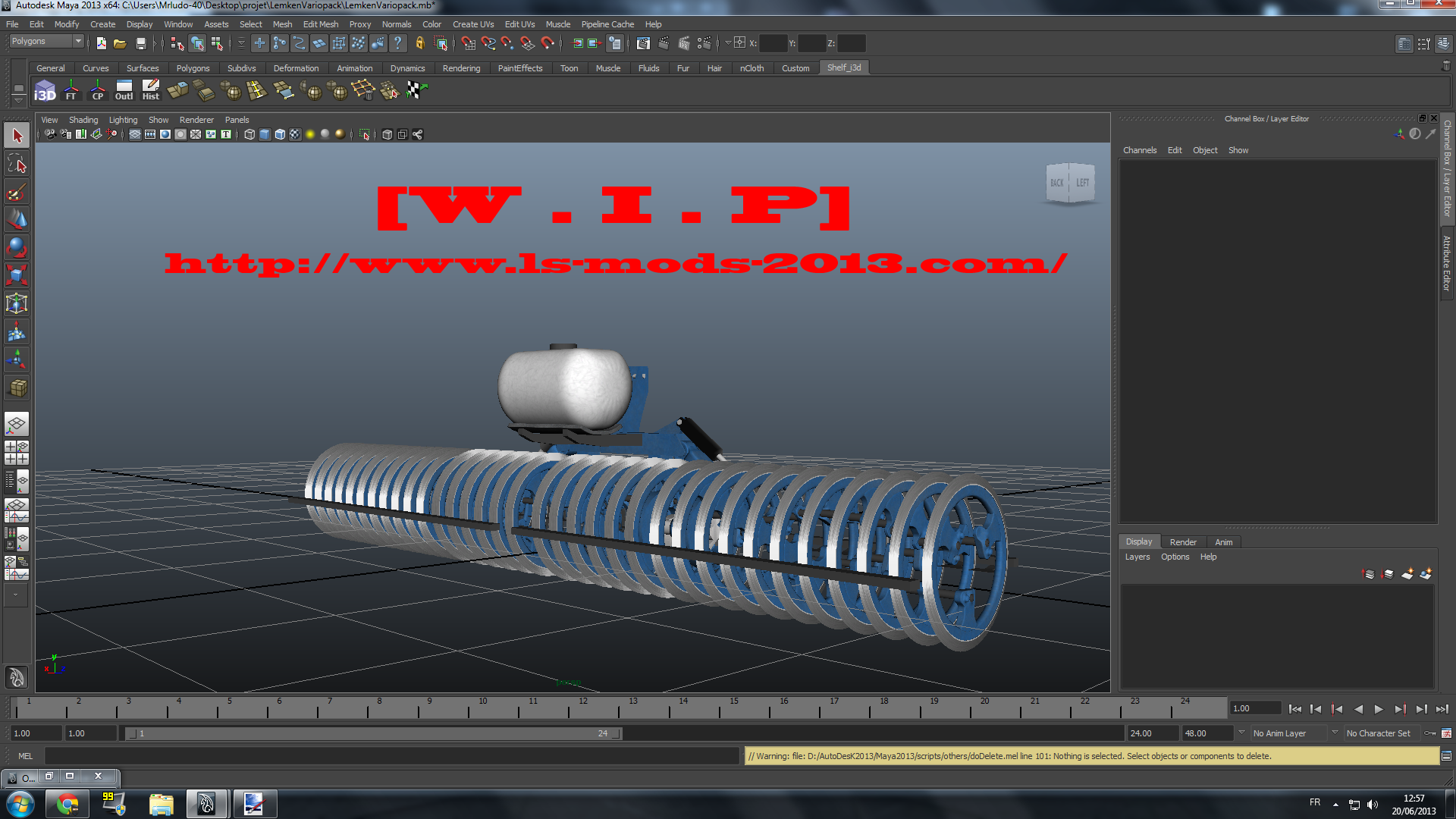Open the Outliner via the Outl shelf button
Screen dimensions: 1456x819
pyautogui.click(x=124, y=91)
